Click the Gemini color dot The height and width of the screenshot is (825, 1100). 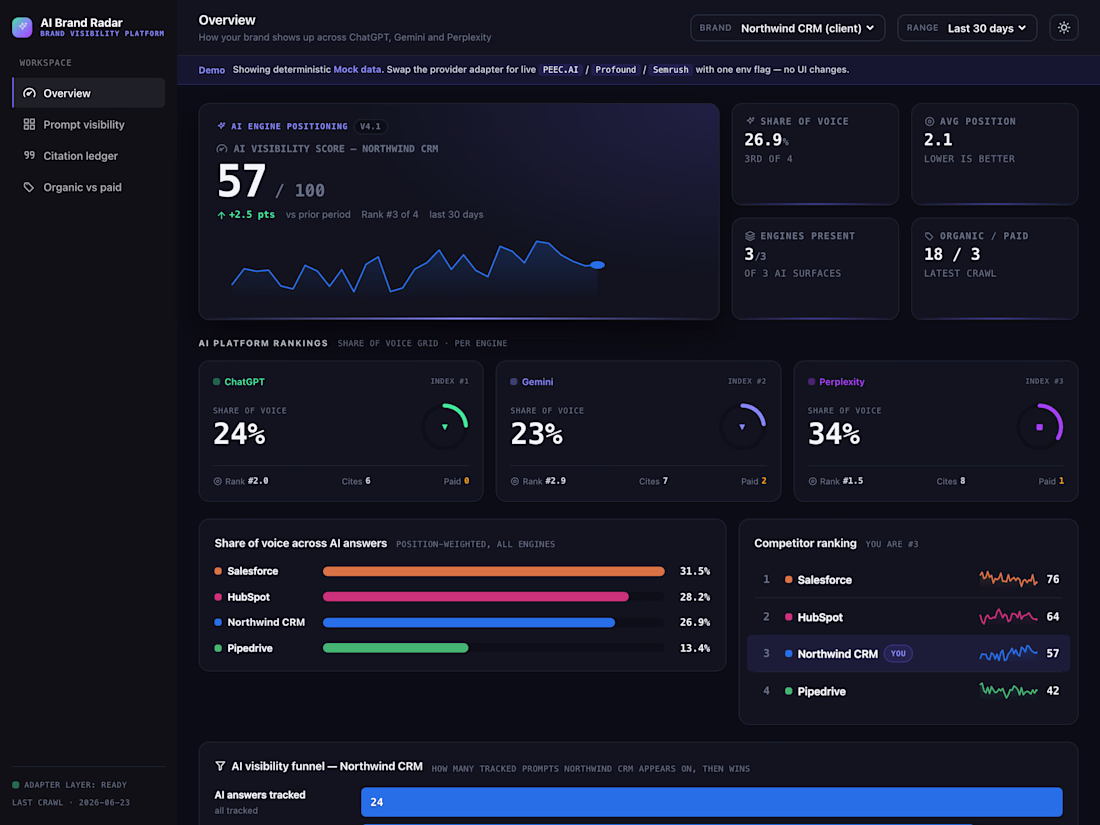tap(514, 382)
